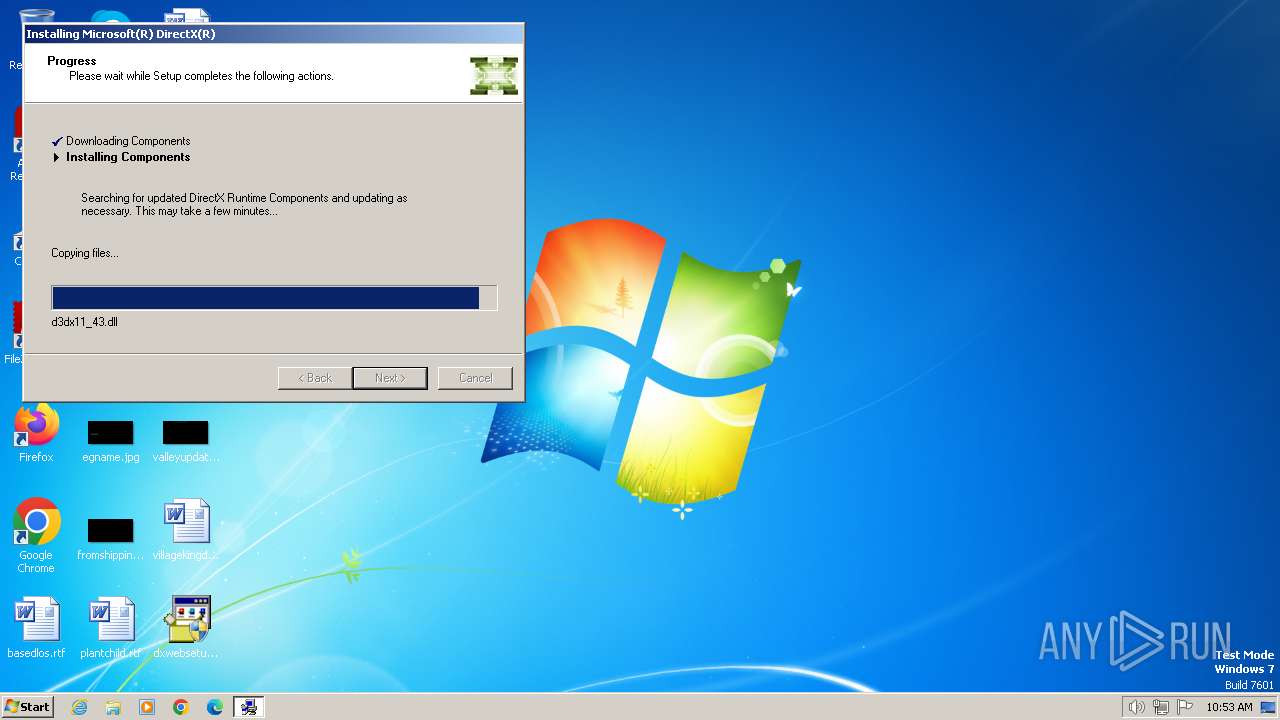This screenshot has height=720, width=1280.
Task: Click the Copying files... status text
Action: [x=85, y=253]
